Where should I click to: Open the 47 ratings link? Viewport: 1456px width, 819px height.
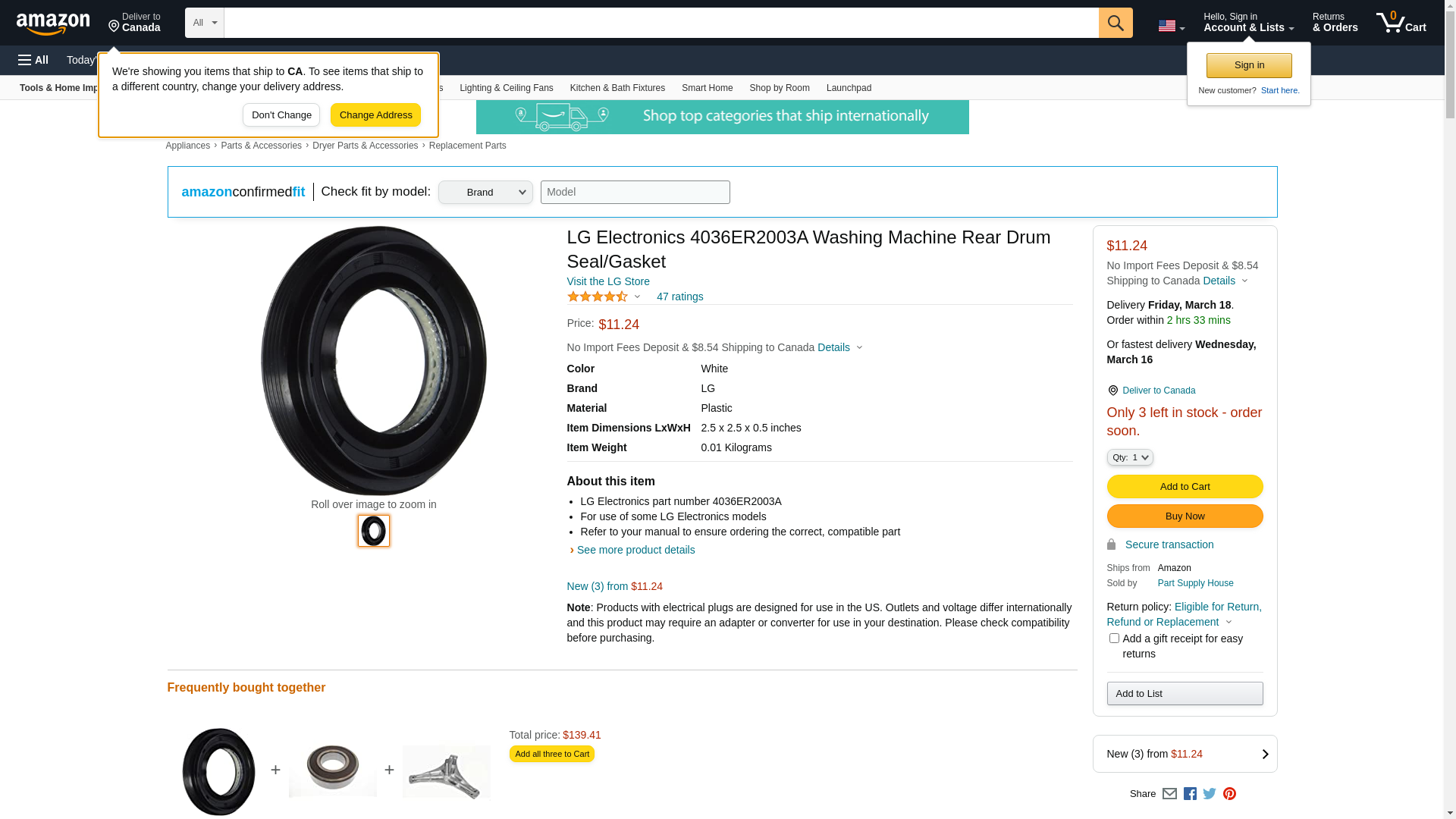coord(679,297)
